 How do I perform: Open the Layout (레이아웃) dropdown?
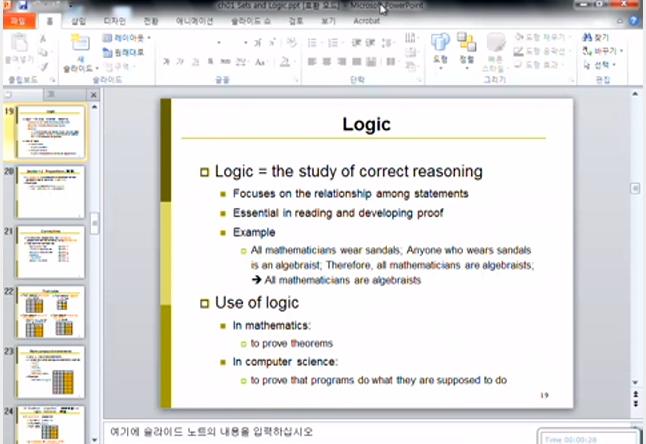[x=125, y=38]
